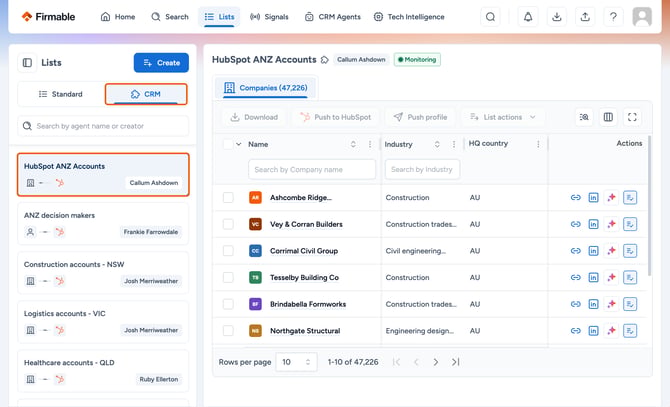The height and width of the screenshot is (407, 670).
Task: Focus Search by agent name field
Action: coord(103,126)
